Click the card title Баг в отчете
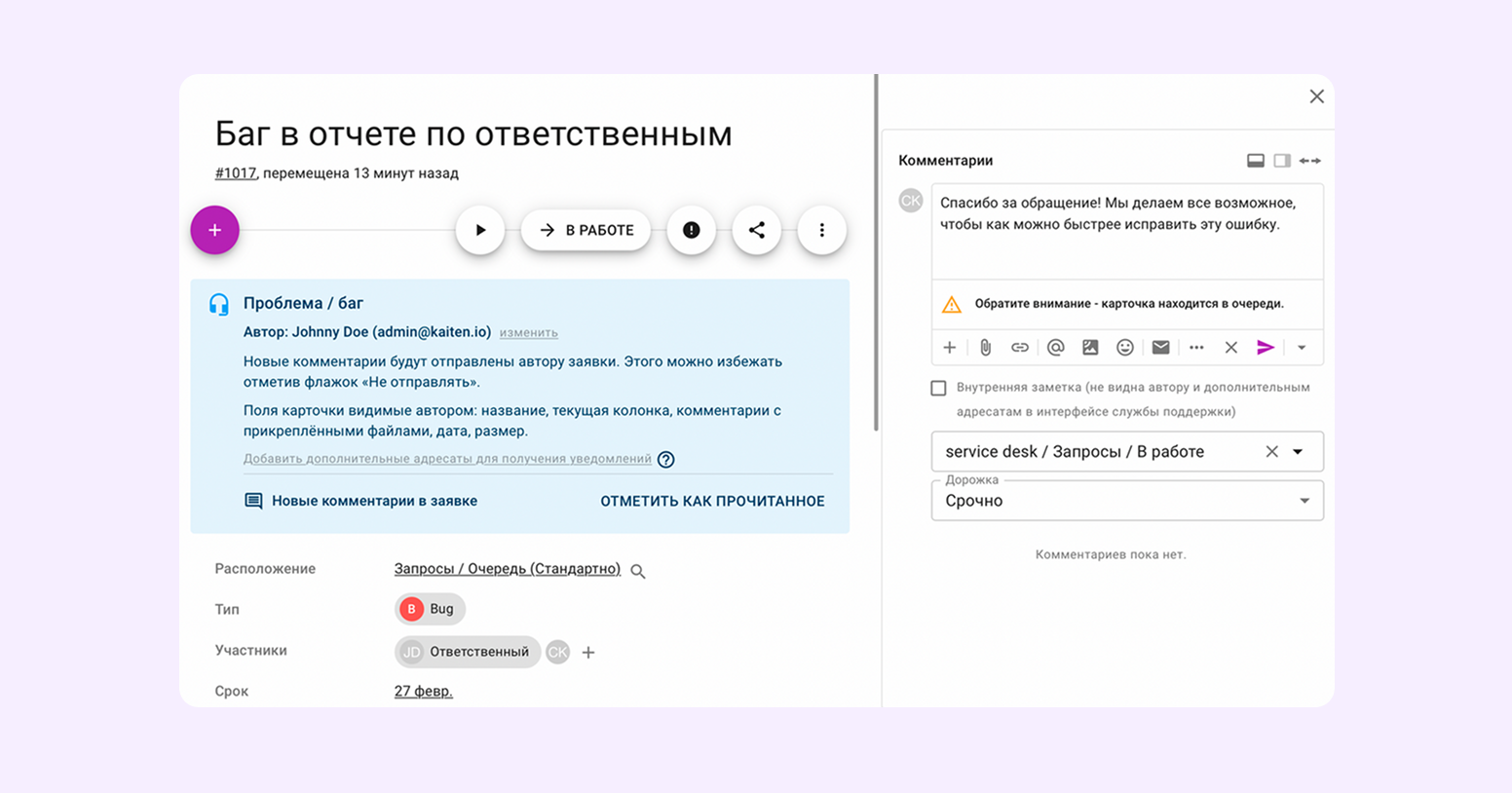The width and height of the screenshot is (1512, 793). (473, 133)
